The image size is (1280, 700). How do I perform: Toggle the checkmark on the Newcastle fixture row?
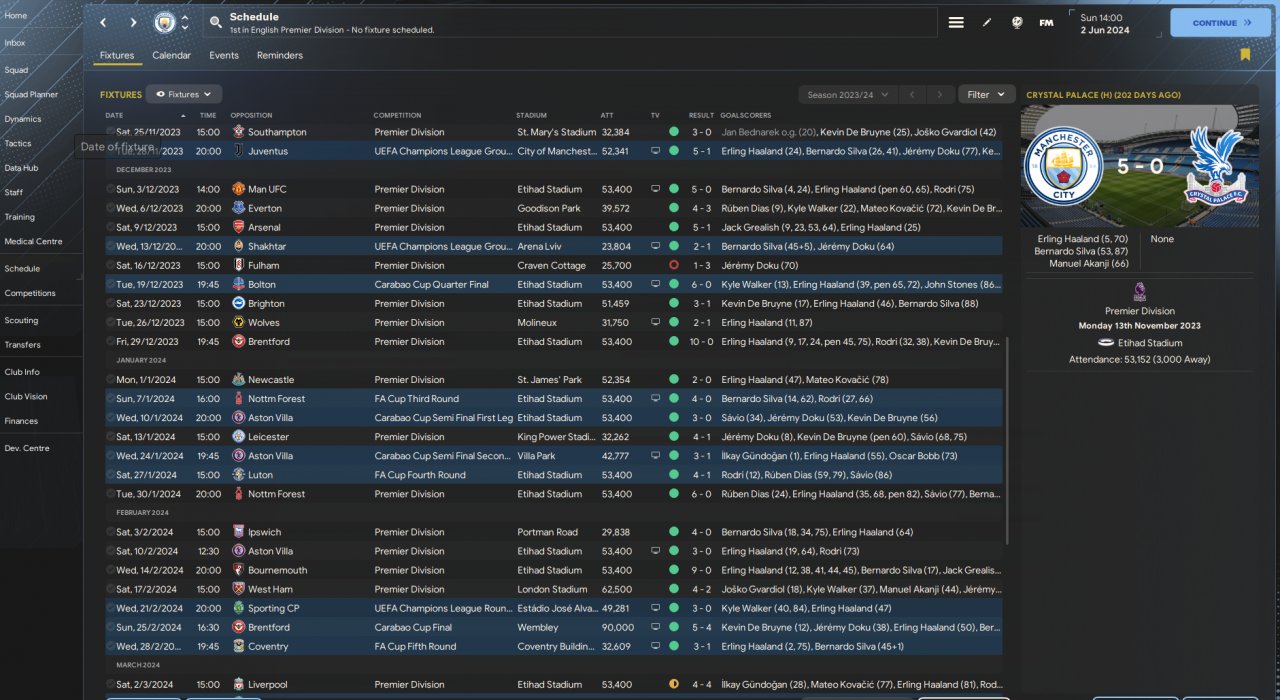(111, 380)
